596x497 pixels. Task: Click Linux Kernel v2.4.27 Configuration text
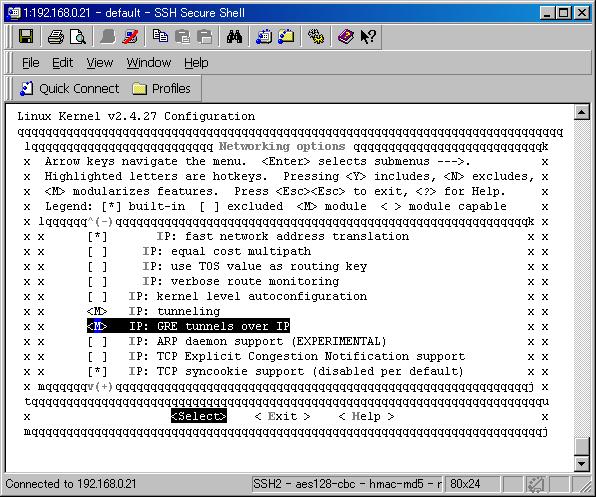tap(136, 116)
